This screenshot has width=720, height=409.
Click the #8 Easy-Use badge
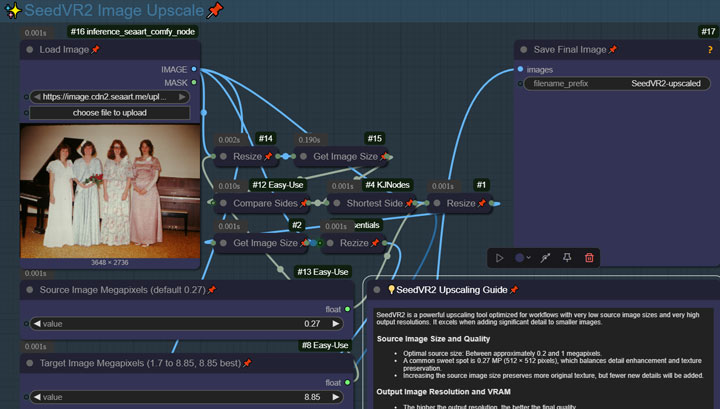pos(325,345)
